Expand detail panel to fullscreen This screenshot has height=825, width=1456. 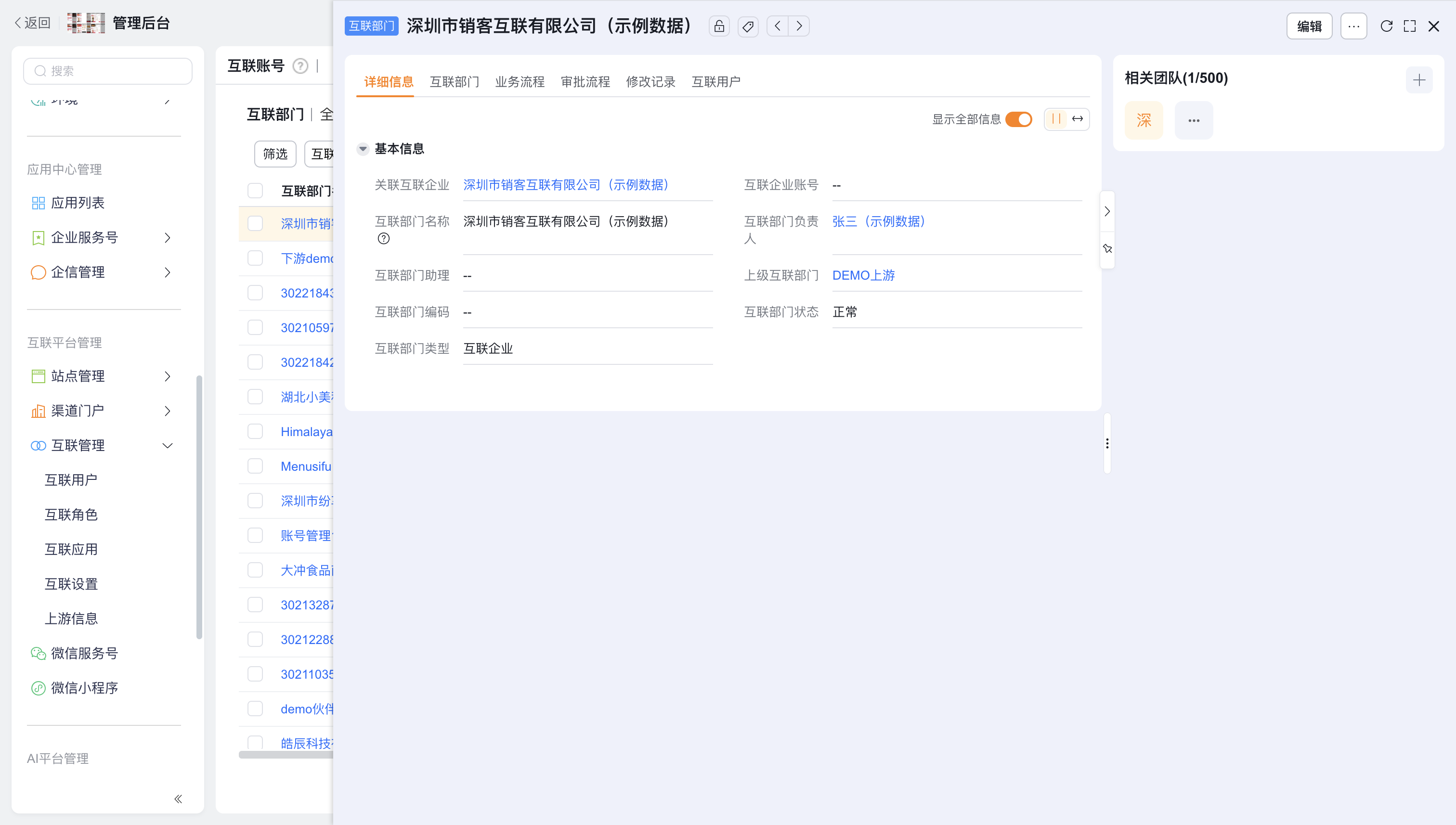click(x=1409, y=26)
